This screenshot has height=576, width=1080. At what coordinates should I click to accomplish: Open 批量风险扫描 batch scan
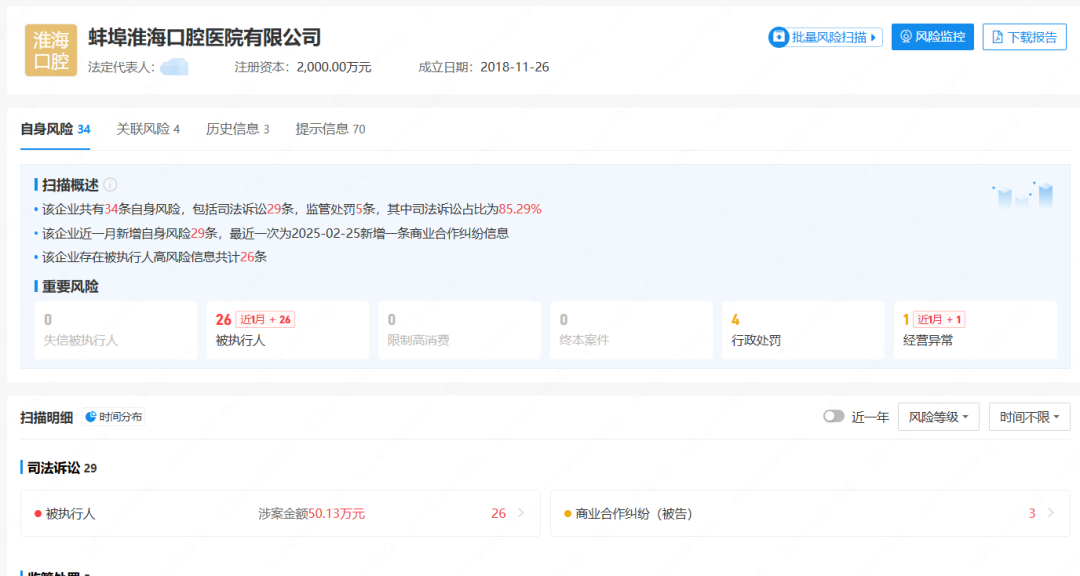825,37
